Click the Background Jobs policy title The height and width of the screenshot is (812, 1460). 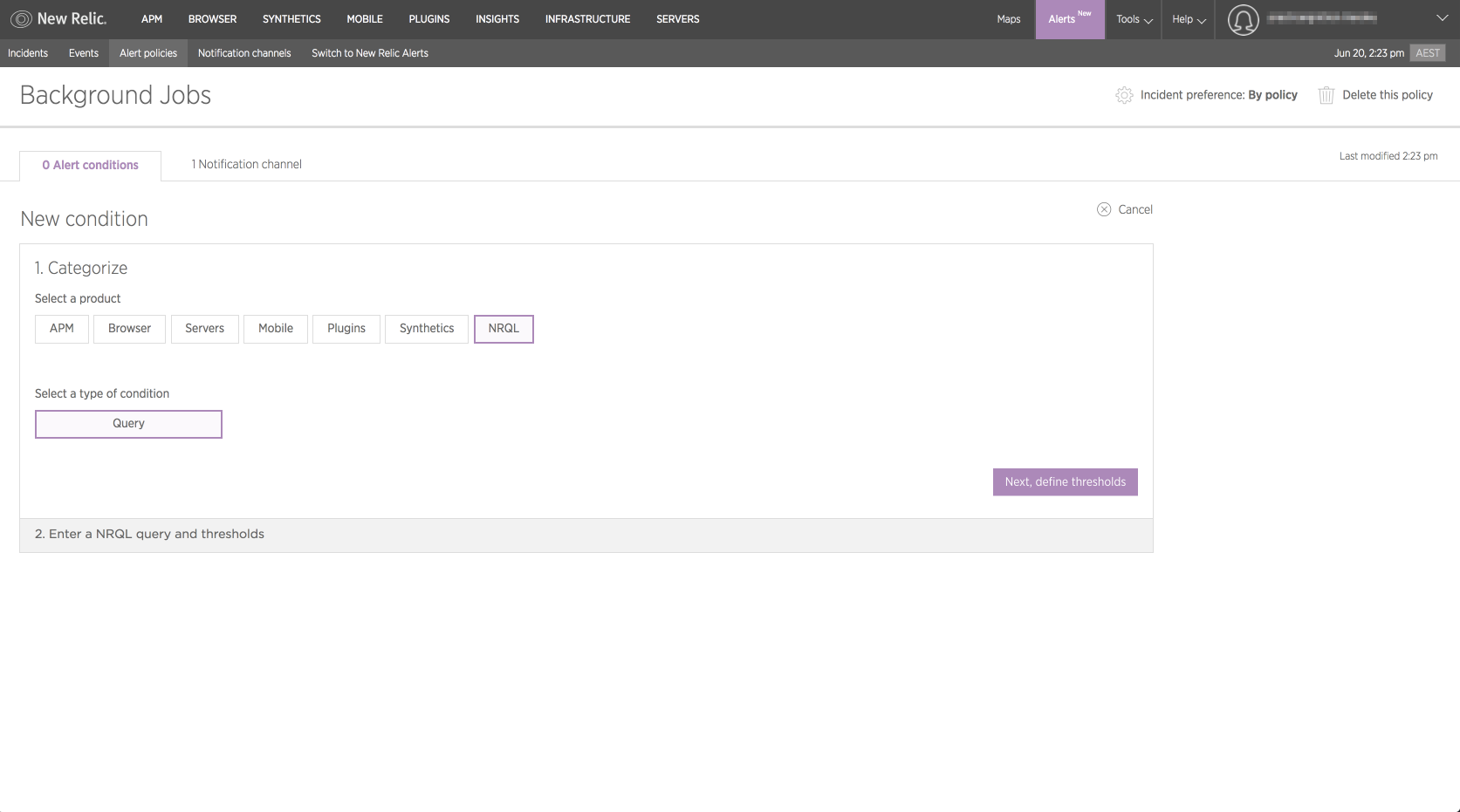[x=115, y=95]
